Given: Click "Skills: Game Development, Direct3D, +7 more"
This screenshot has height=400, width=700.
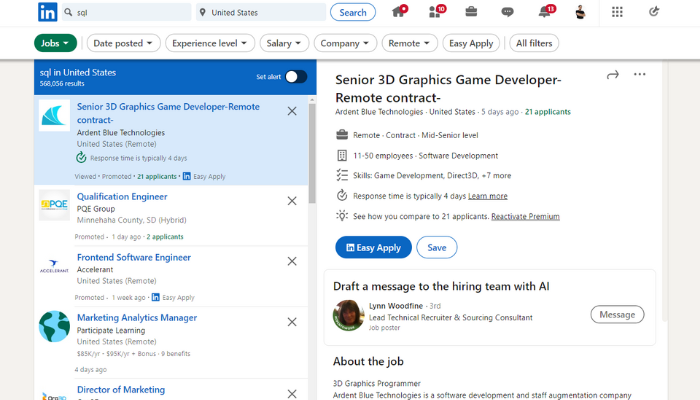Looking at the screenshot, I should (x=432, y=175).
